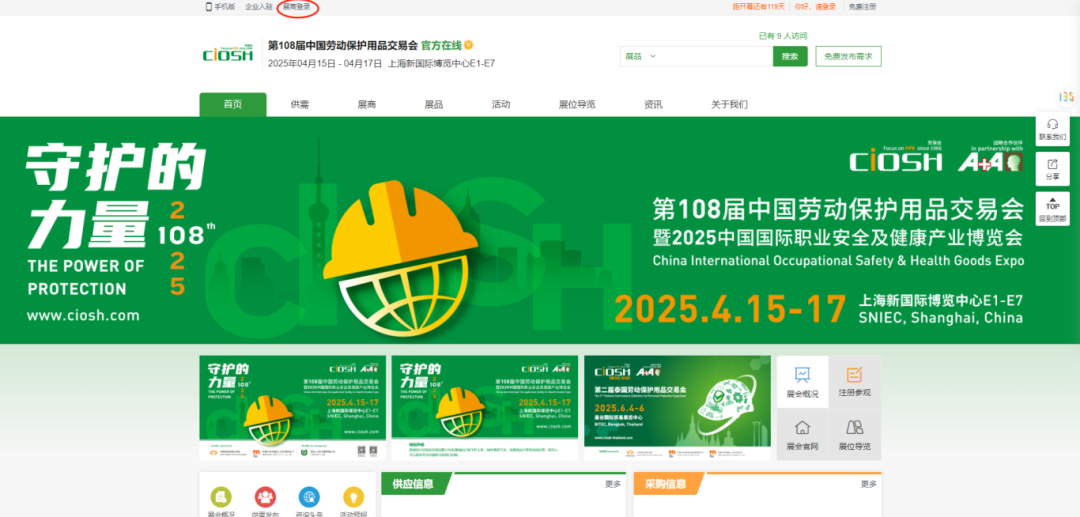Click the green 搜索 button
Screen dimensions: 1080x517
(790, 56)
